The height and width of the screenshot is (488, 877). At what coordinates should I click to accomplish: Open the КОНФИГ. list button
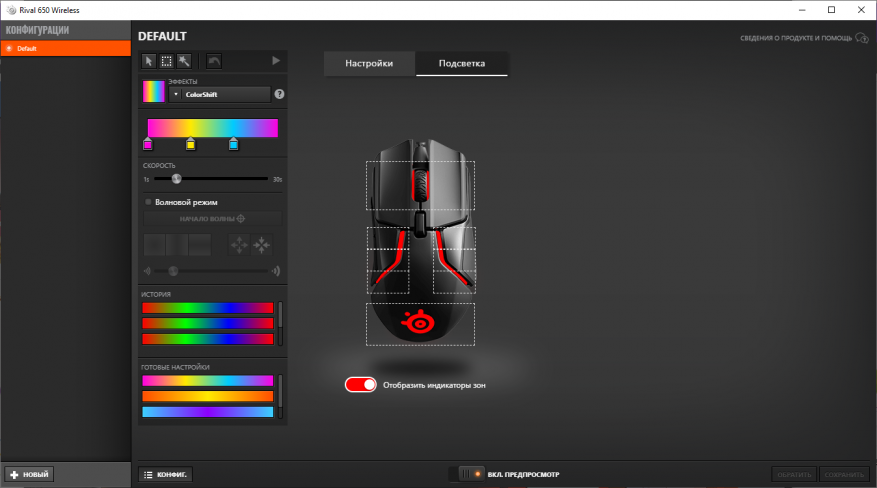(166, 475)
